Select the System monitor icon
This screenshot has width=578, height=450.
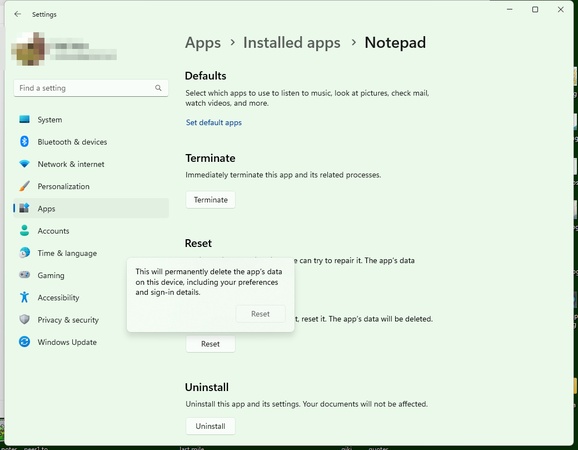click(x=24, y=119)
